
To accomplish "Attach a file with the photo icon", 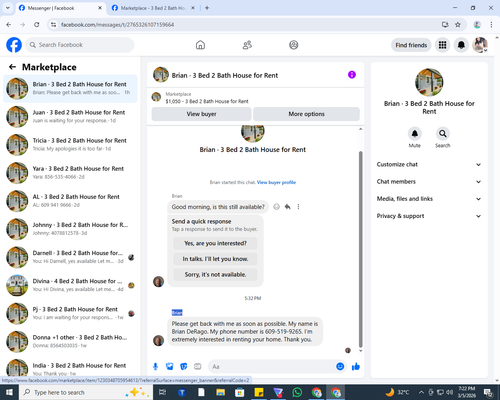I will 170,367.
